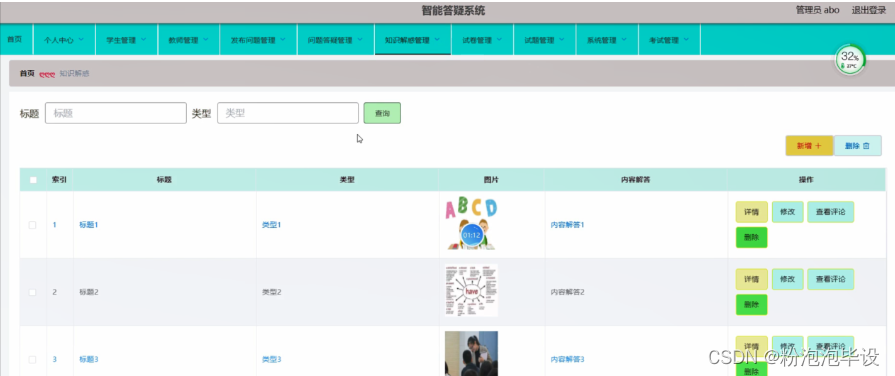Expand the 学生管理 menu arrow
This screenshot has width=895, height=376.
coord(143,40)
